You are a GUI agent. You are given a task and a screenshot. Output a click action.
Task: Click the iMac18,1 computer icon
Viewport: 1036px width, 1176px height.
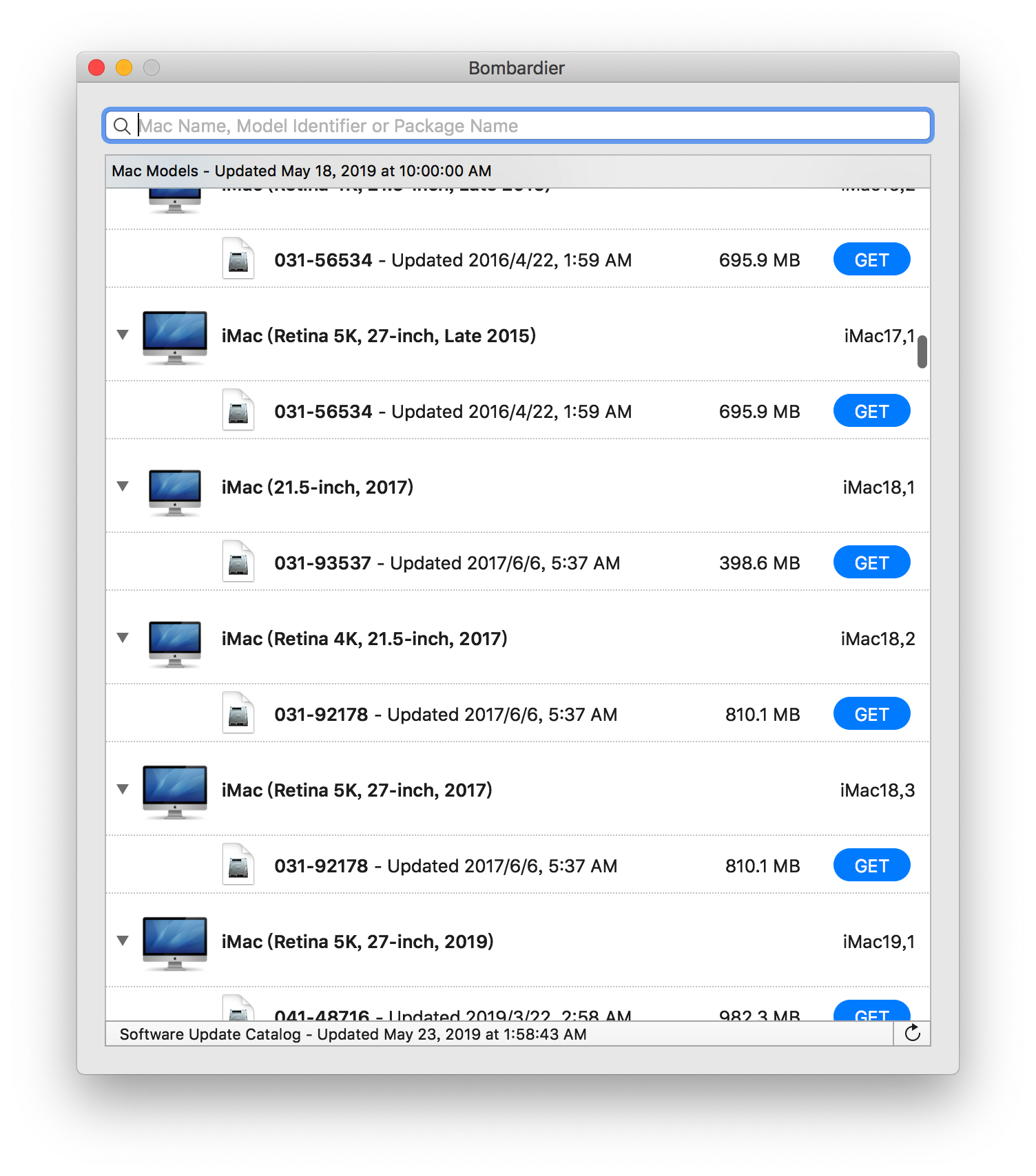175,492
